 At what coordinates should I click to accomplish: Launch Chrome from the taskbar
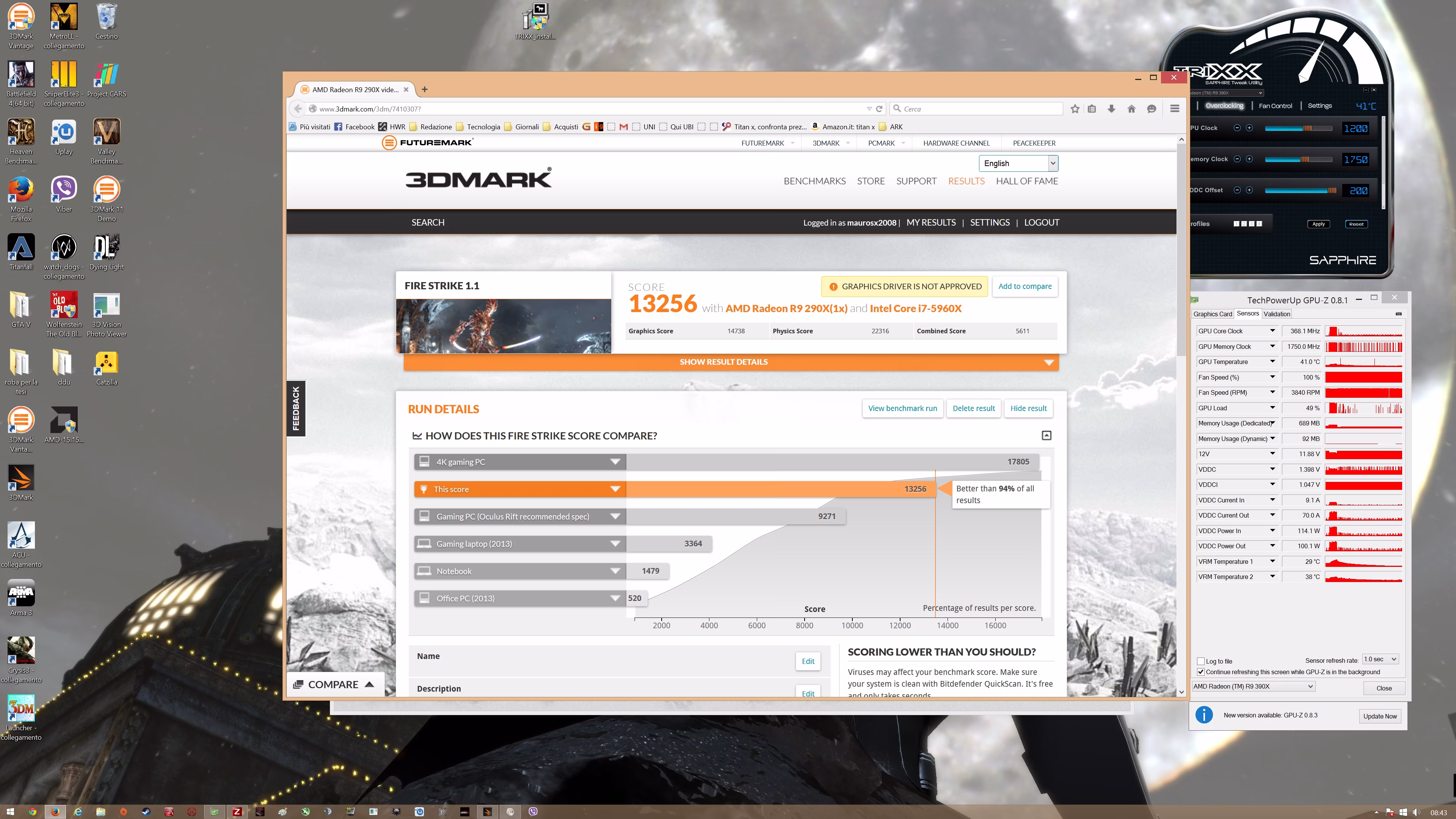click(32, 812)
